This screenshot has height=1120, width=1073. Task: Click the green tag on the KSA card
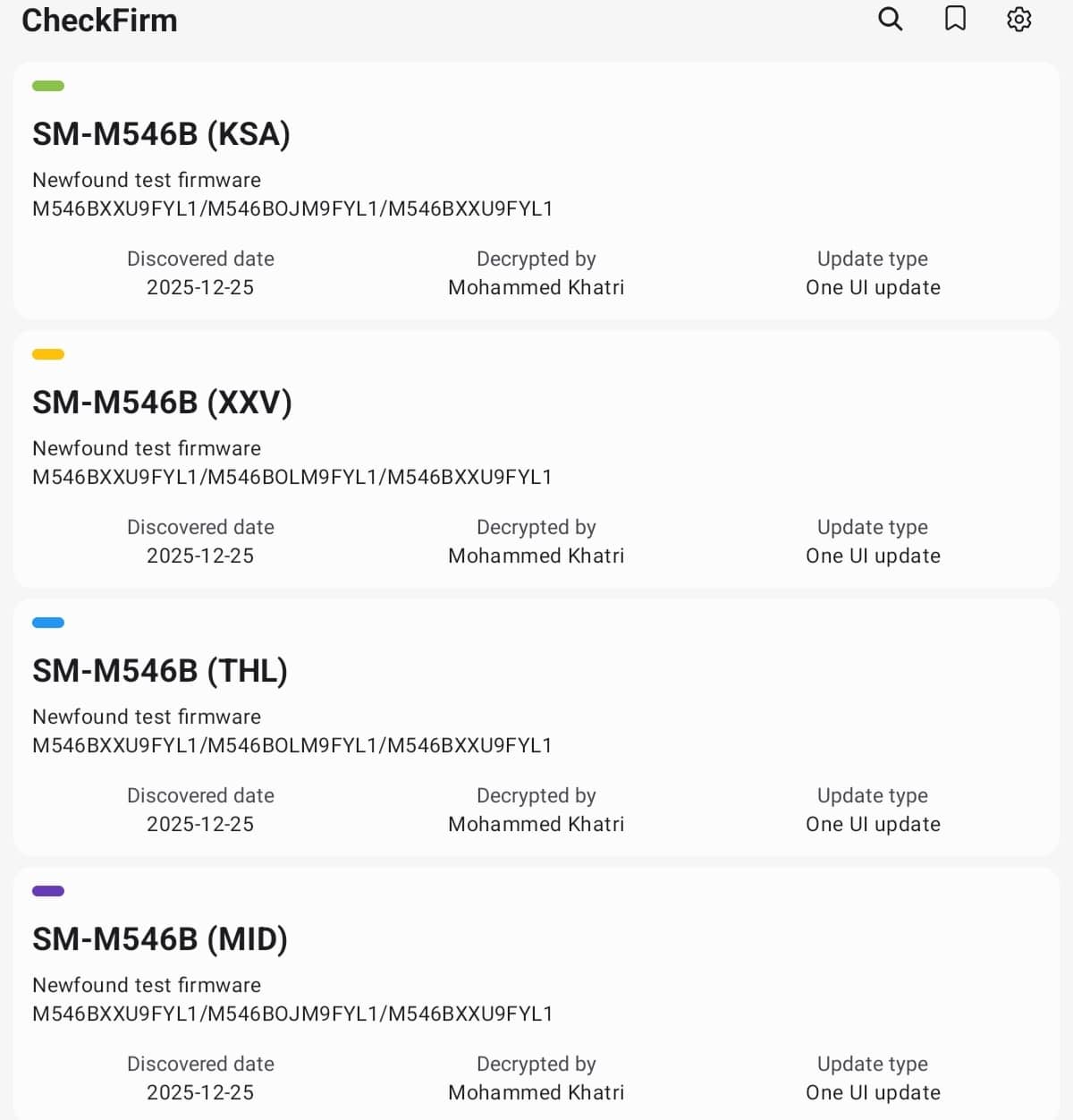pos(48,86)
